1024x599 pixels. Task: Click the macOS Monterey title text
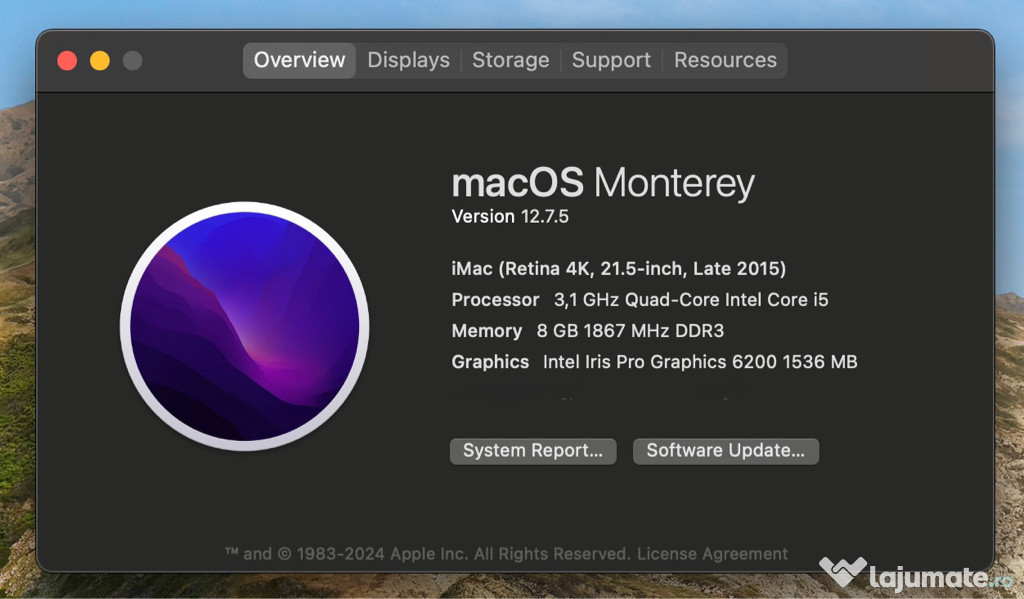point(603,184)
